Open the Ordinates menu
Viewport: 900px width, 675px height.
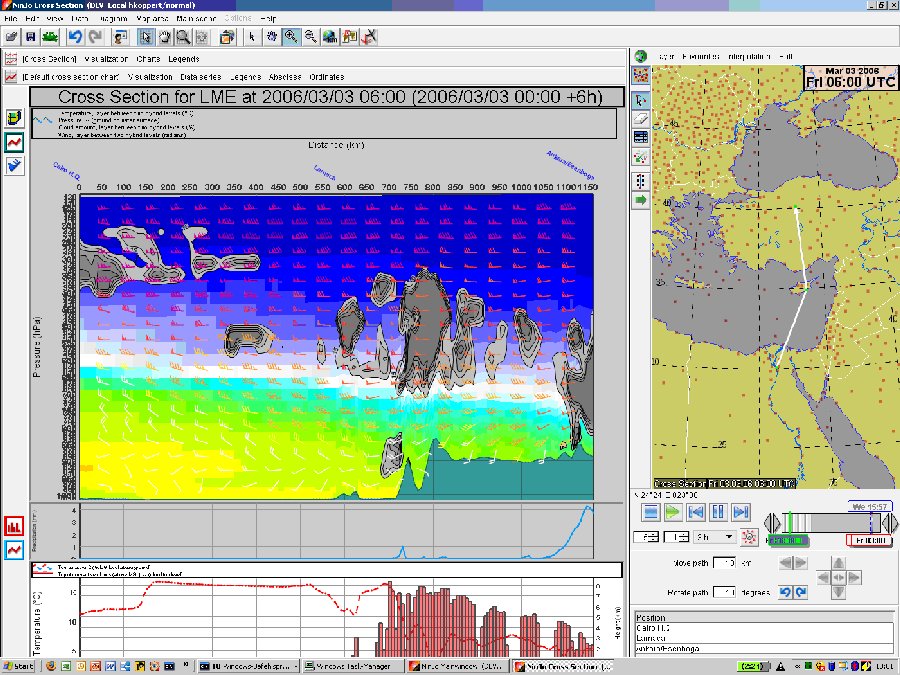tap(327, 77)
